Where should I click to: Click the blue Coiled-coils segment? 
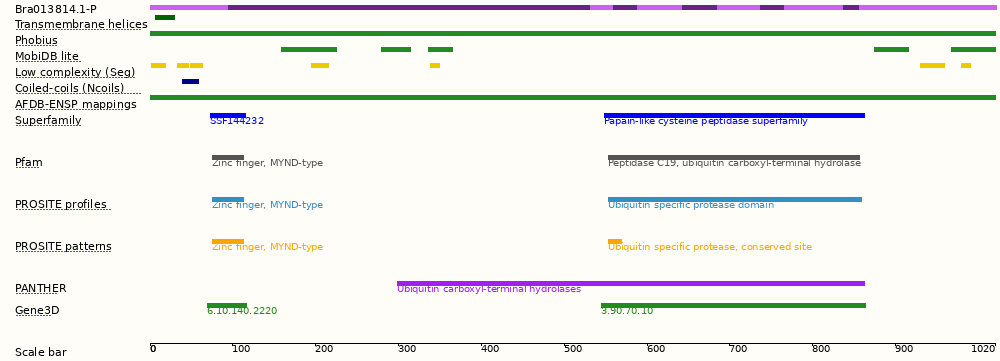(190, 82)
